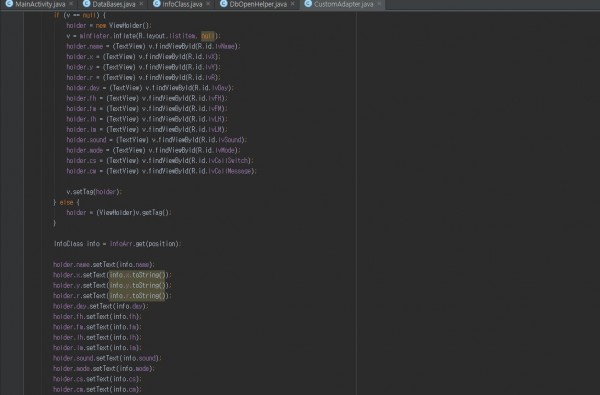Close the DataBases.java tab
The height and width of the screenshot is (395, 600).
141,4
